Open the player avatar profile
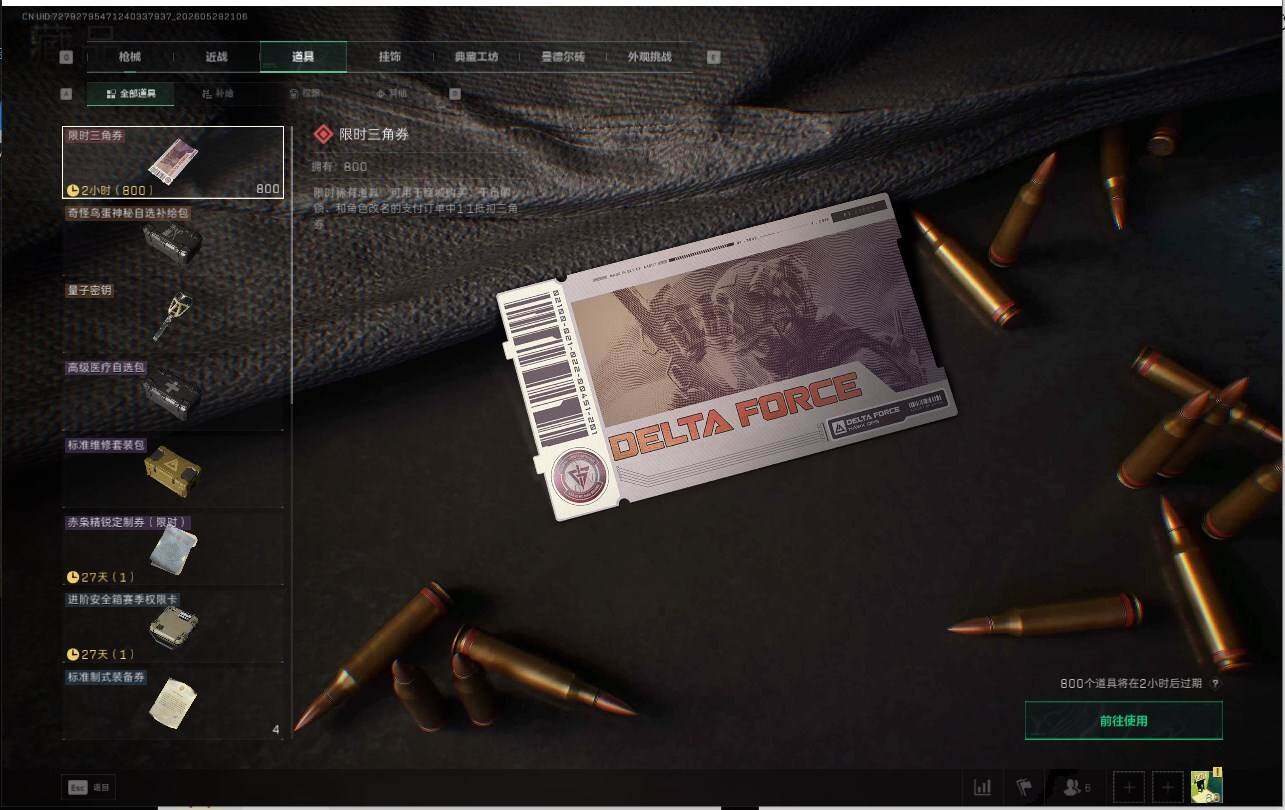The width and height of the screenshot is (1285, 810). click(x=1207, y=786)
